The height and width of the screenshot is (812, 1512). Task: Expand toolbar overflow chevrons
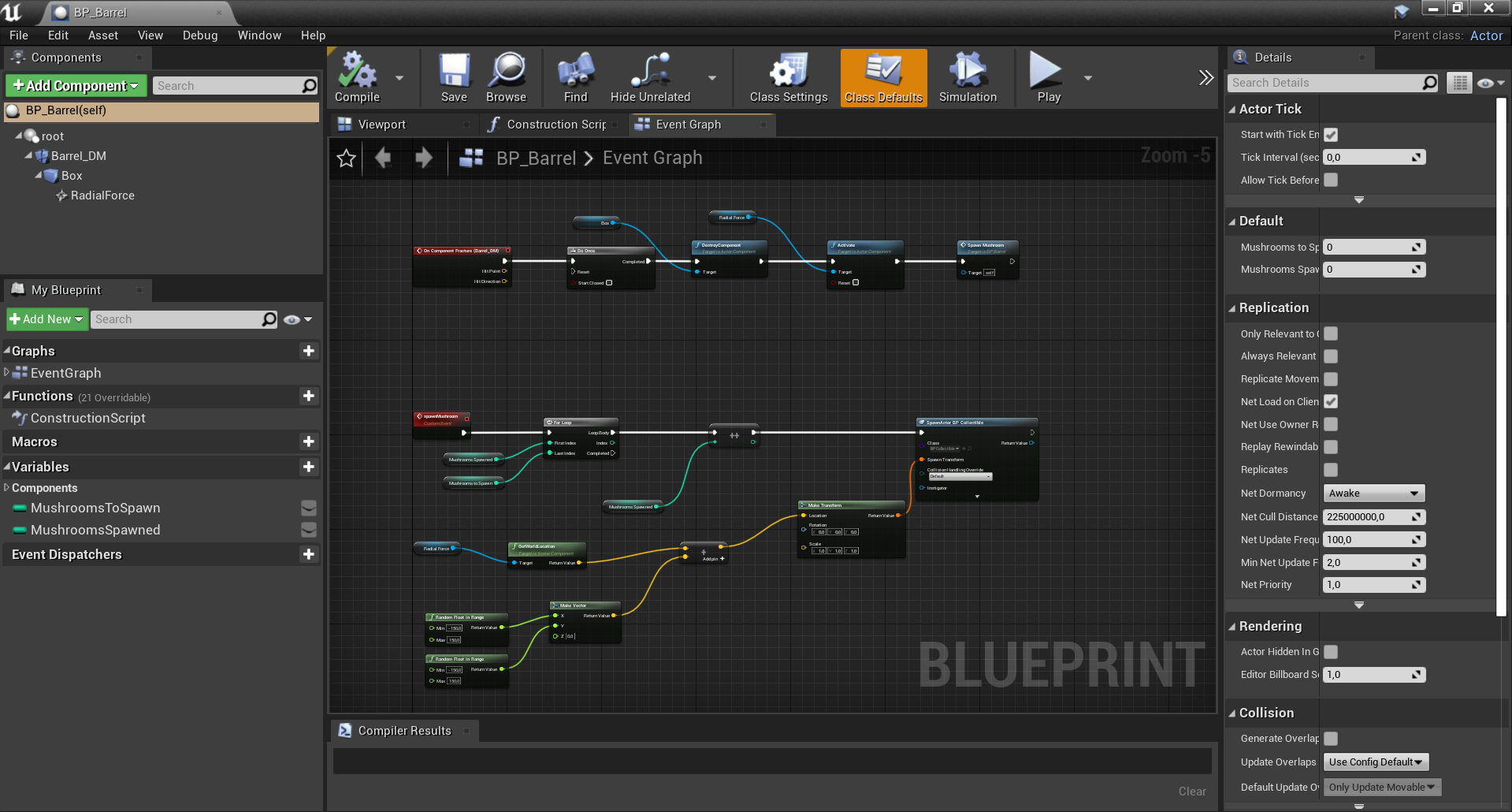tap(1206, 77)
